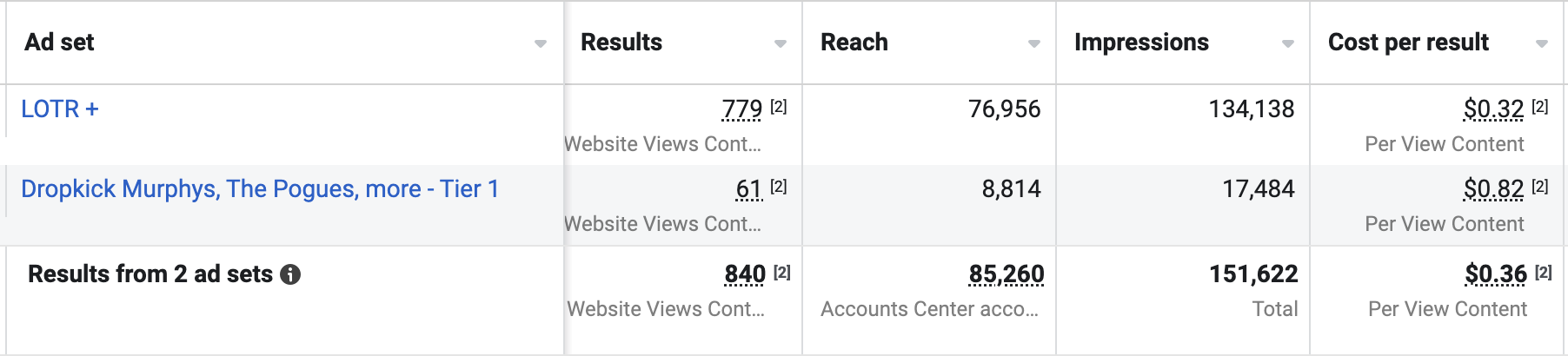
Task: Open the Ad set column dropdown arrow
Action: coord(540,43)
